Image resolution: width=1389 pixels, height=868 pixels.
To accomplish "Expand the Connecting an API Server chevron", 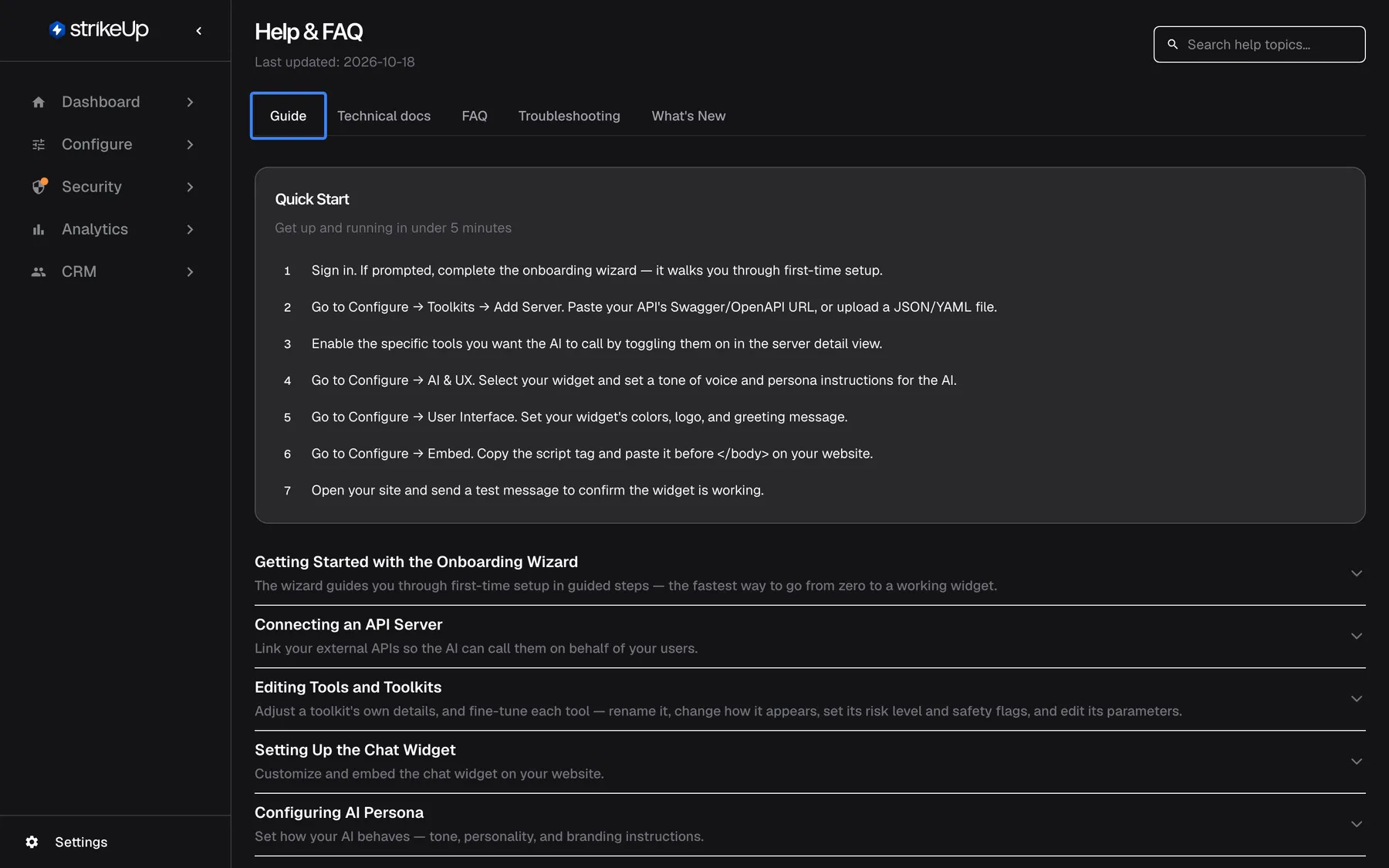I will click(x=1357, y=636).
